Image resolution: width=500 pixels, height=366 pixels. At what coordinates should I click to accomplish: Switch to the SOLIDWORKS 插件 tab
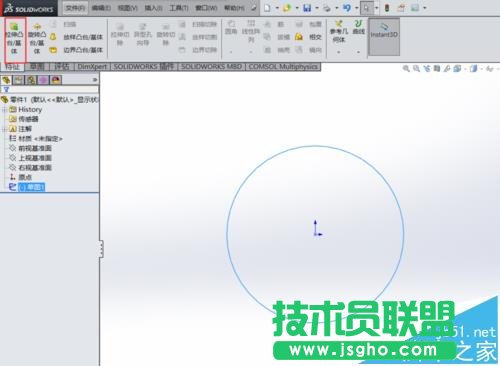(x=144, y=67)
